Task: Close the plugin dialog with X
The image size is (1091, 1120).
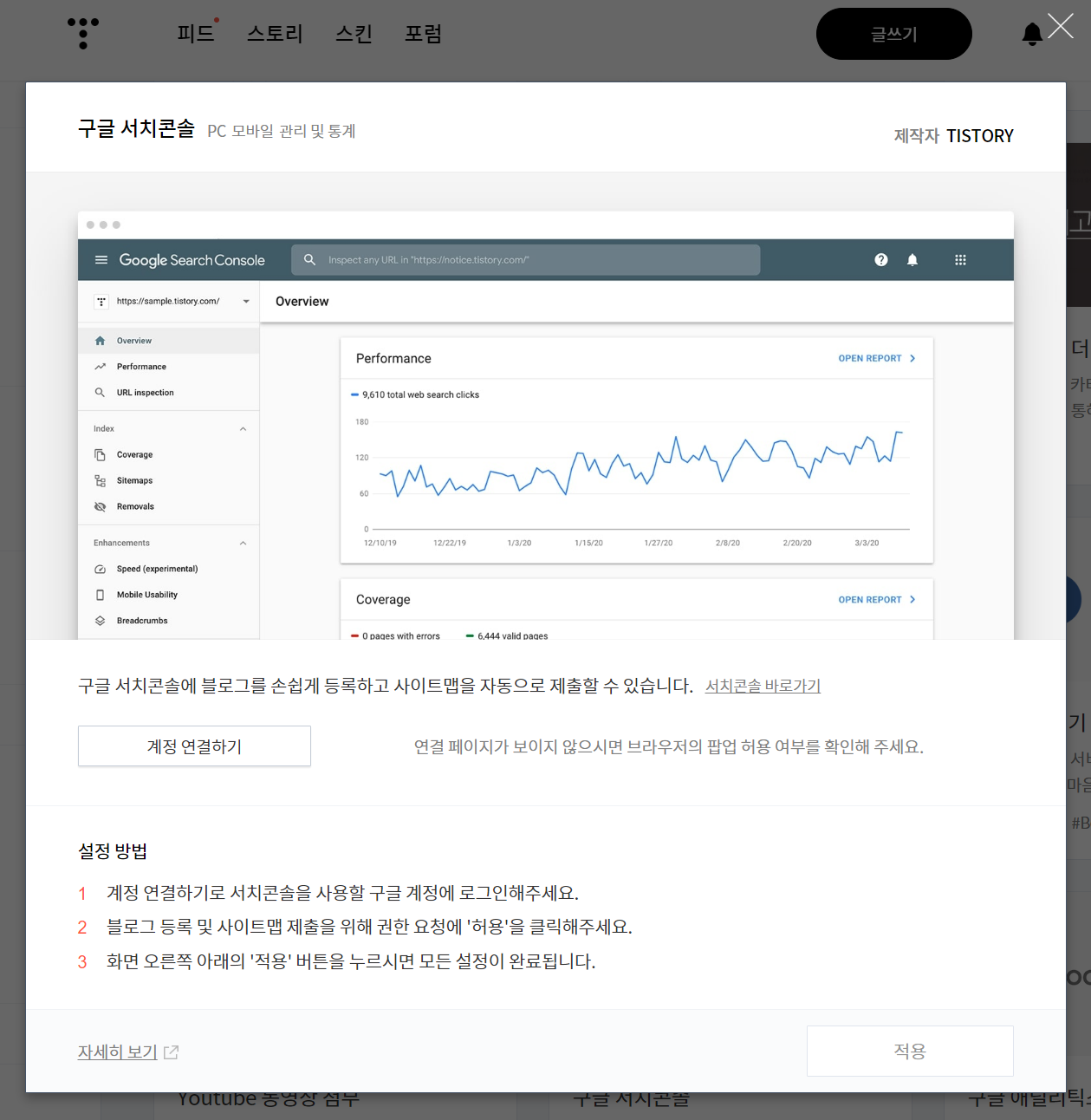Action: click(x=1061, y=26)
